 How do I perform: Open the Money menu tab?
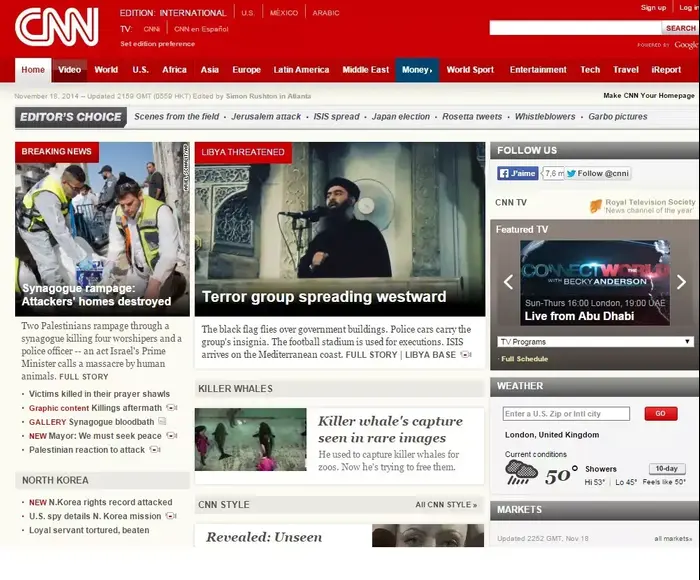pyautogui.click(x=417, y=70)
